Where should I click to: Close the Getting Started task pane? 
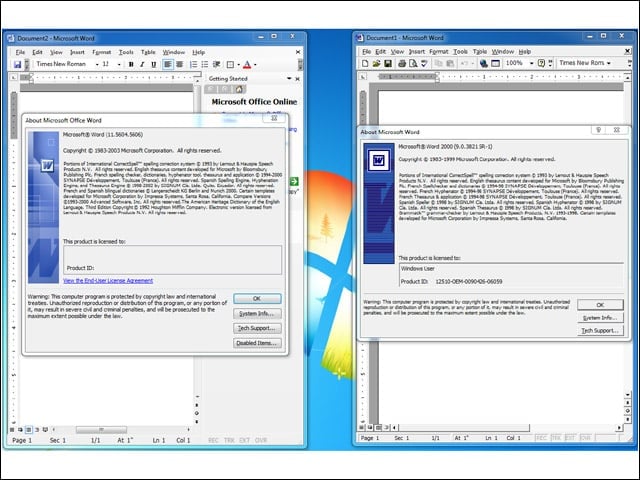(298, 79)
